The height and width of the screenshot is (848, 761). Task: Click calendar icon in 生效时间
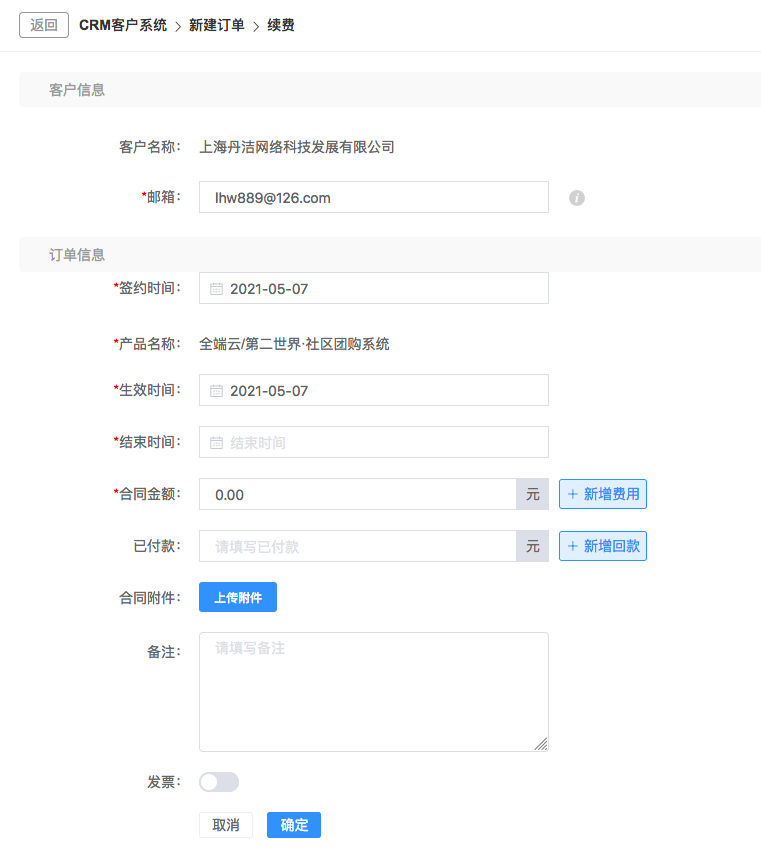[x=216, y=391]
